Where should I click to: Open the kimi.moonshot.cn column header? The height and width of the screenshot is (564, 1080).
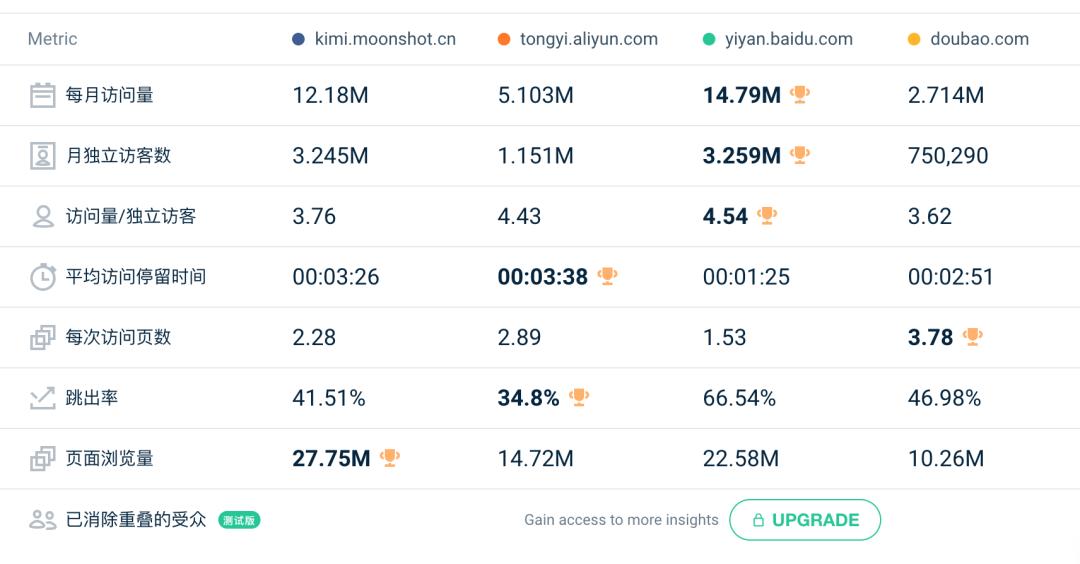[x=385, y=39]
